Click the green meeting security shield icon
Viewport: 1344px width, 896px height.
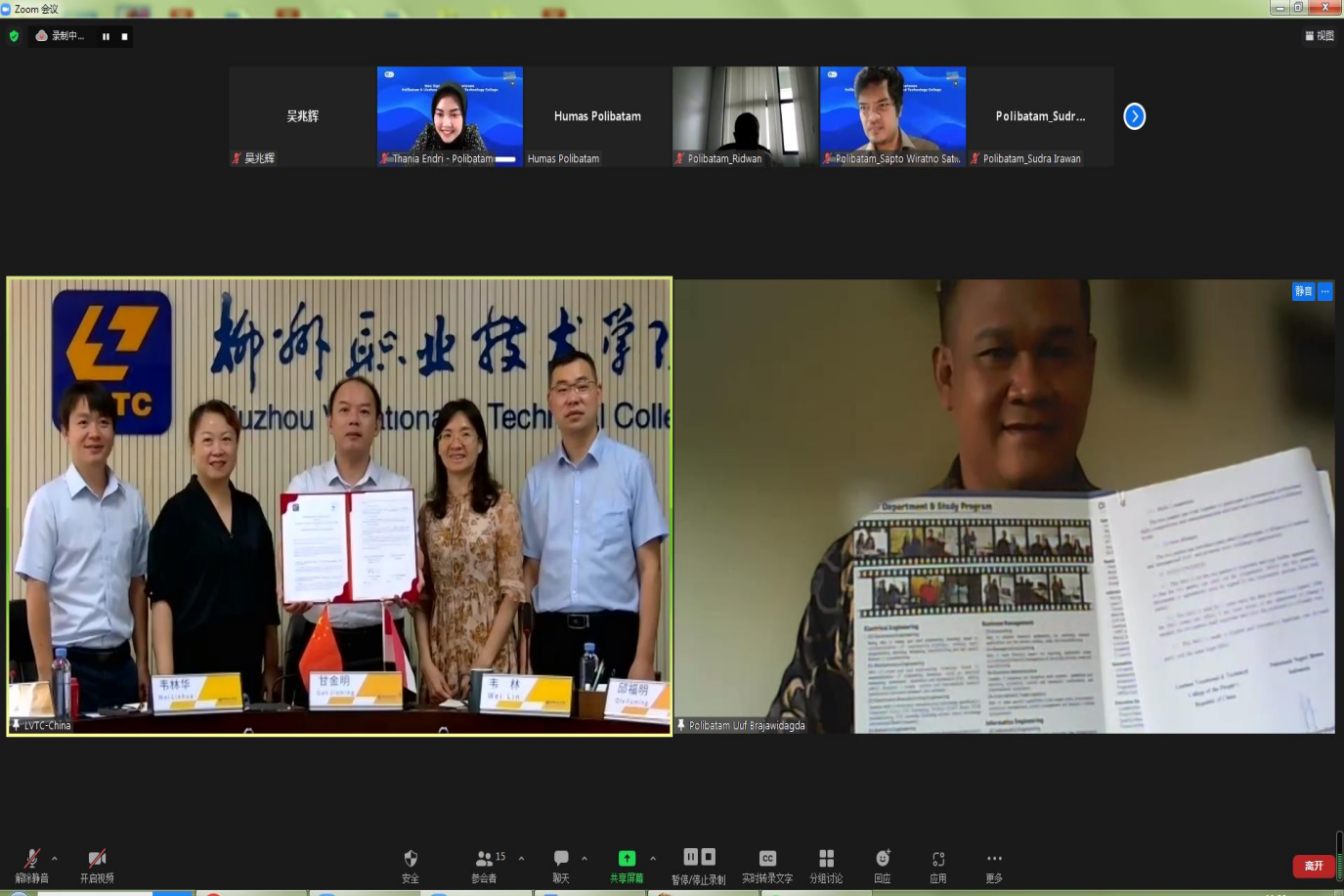tap(14, 36)
